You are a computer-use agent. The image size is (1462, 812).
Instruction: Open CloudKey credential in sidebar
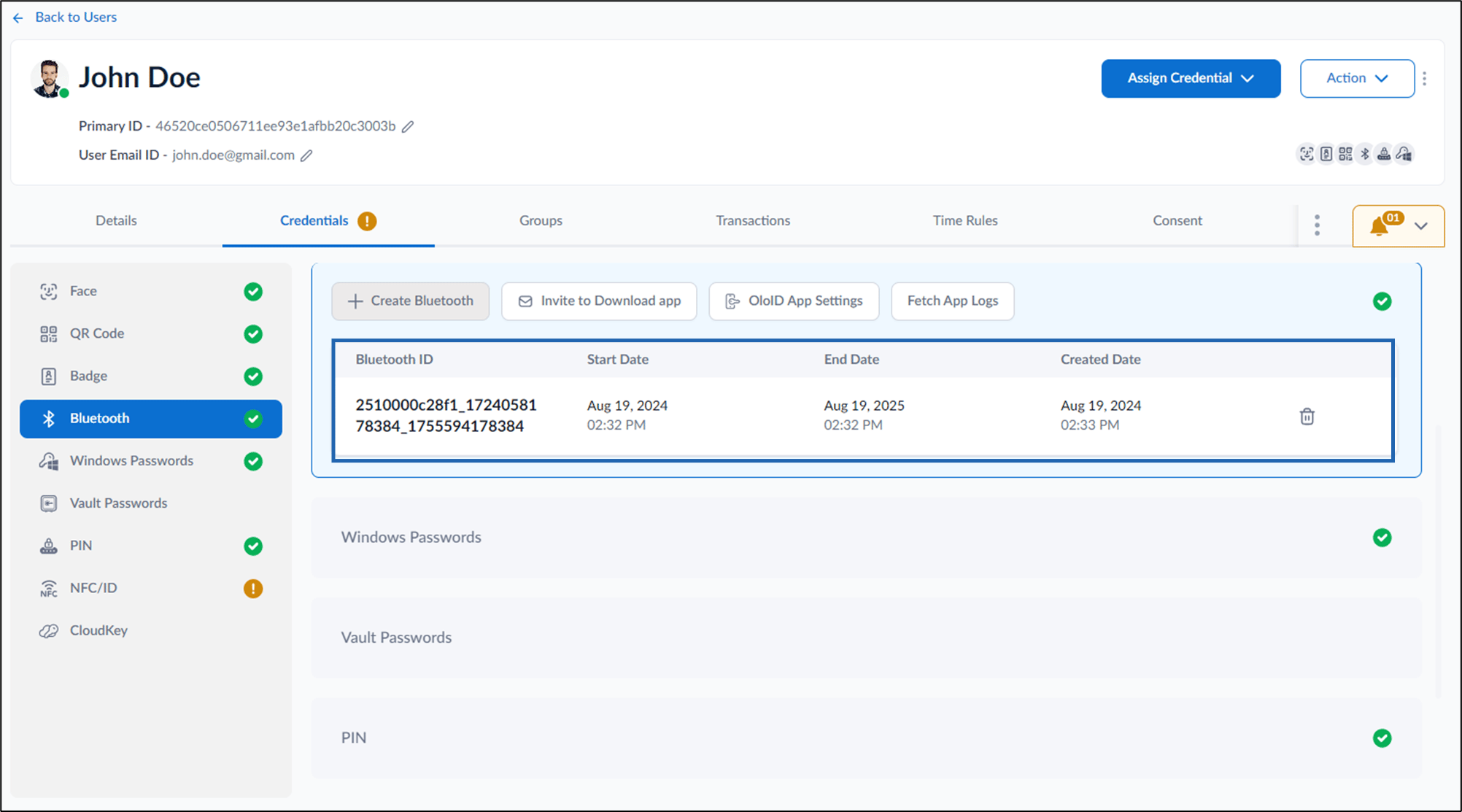(151, 630)
